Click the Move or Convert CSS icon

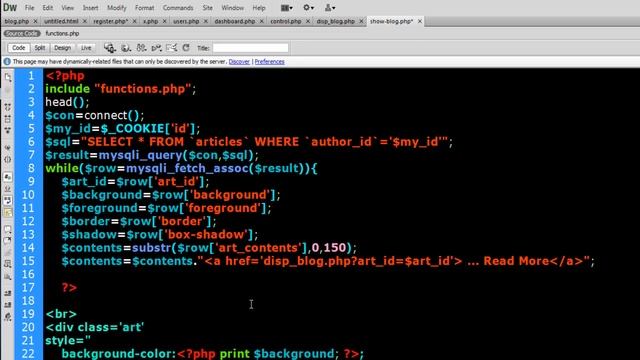8,277
